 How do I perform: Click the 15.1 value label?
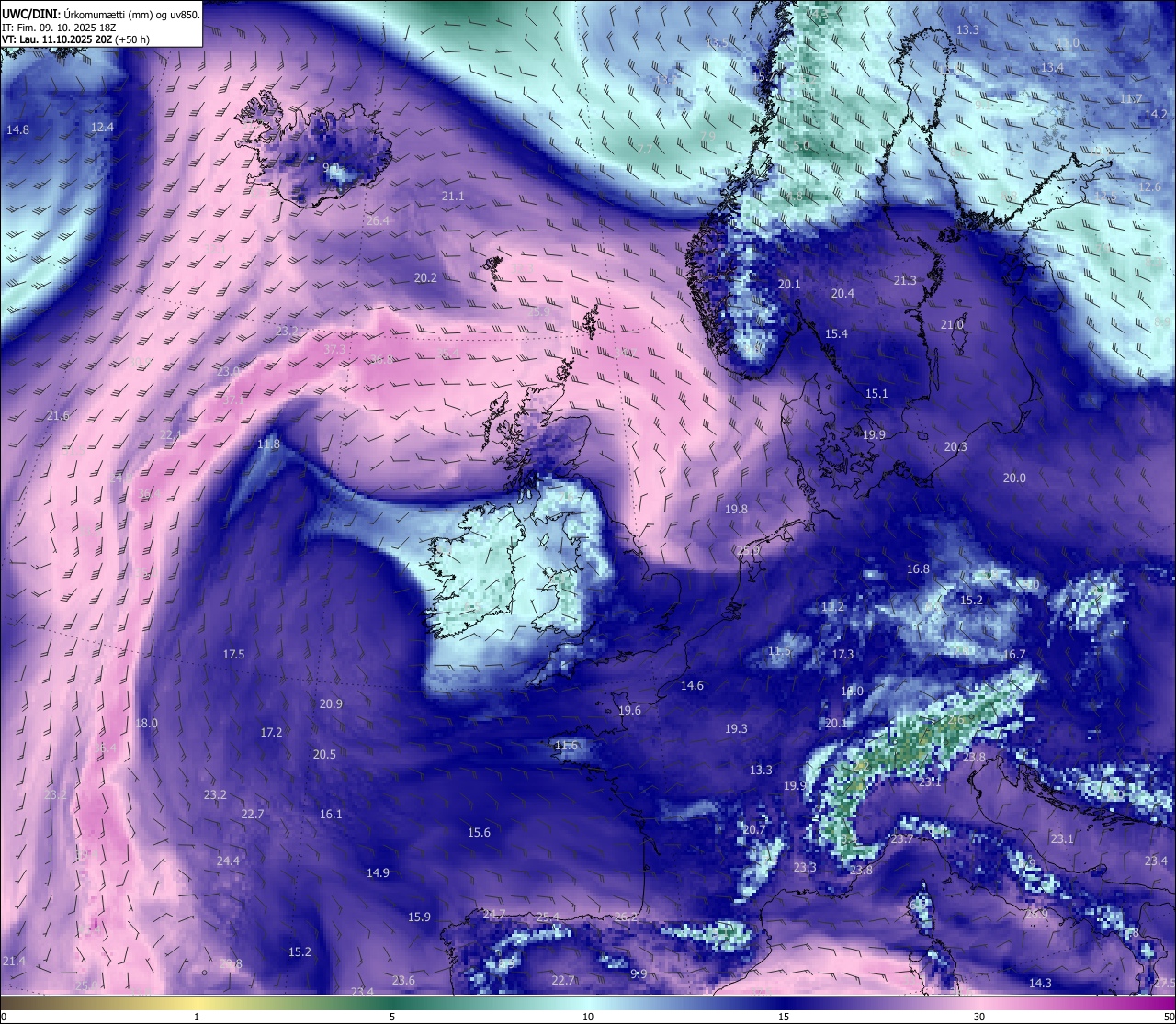[x=876, y=393]
